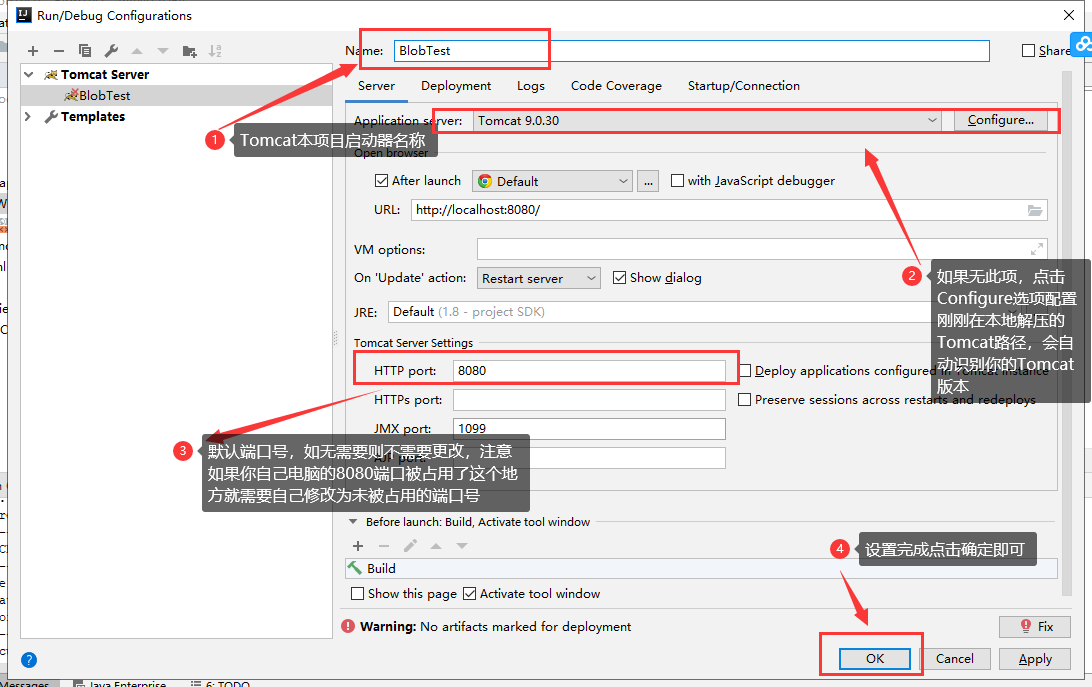
Task: Browse URL folder icon
Action: (1035, 210)
